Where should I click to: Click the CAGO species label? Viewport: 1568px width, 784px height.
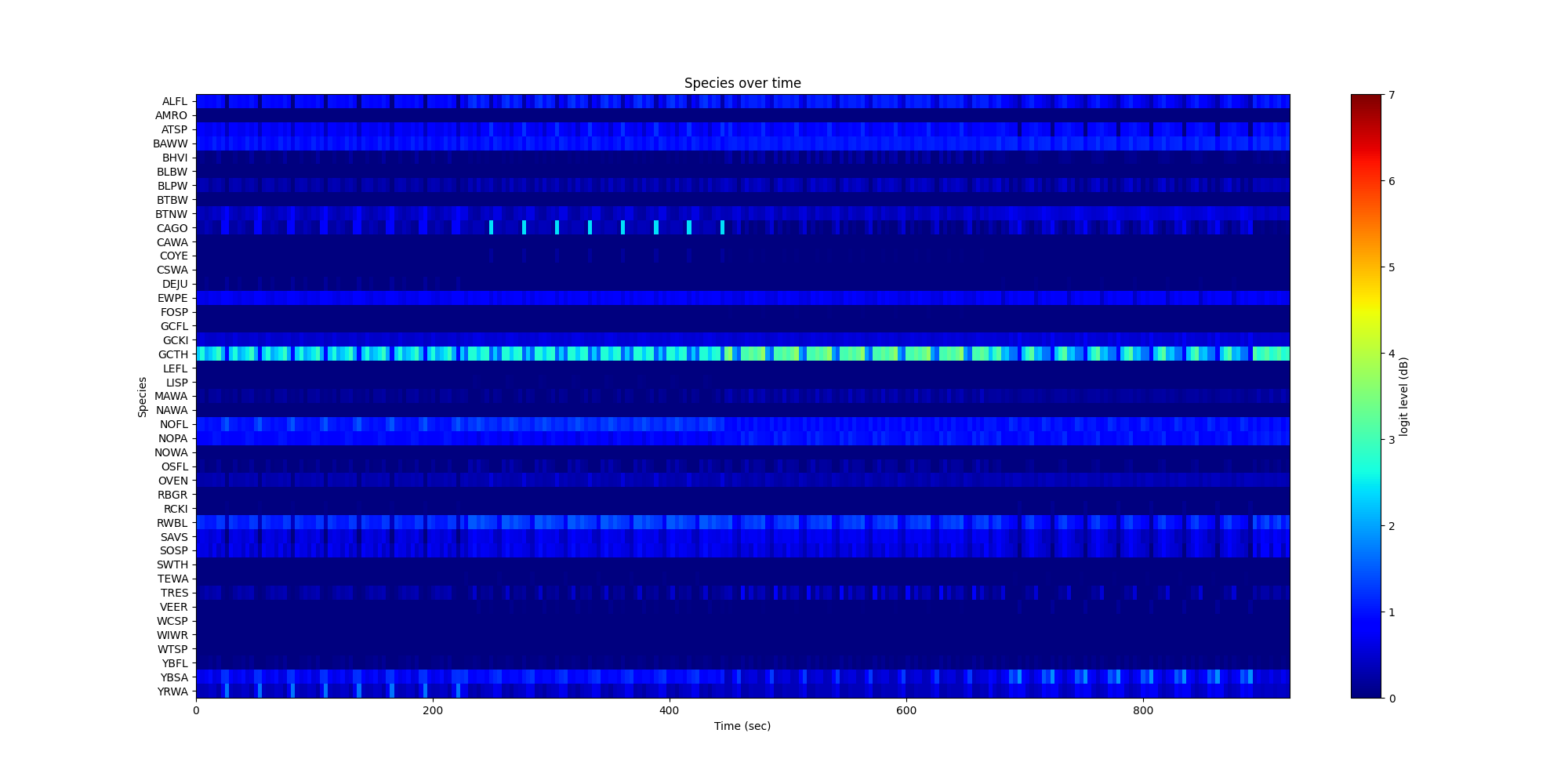point(172,228)
